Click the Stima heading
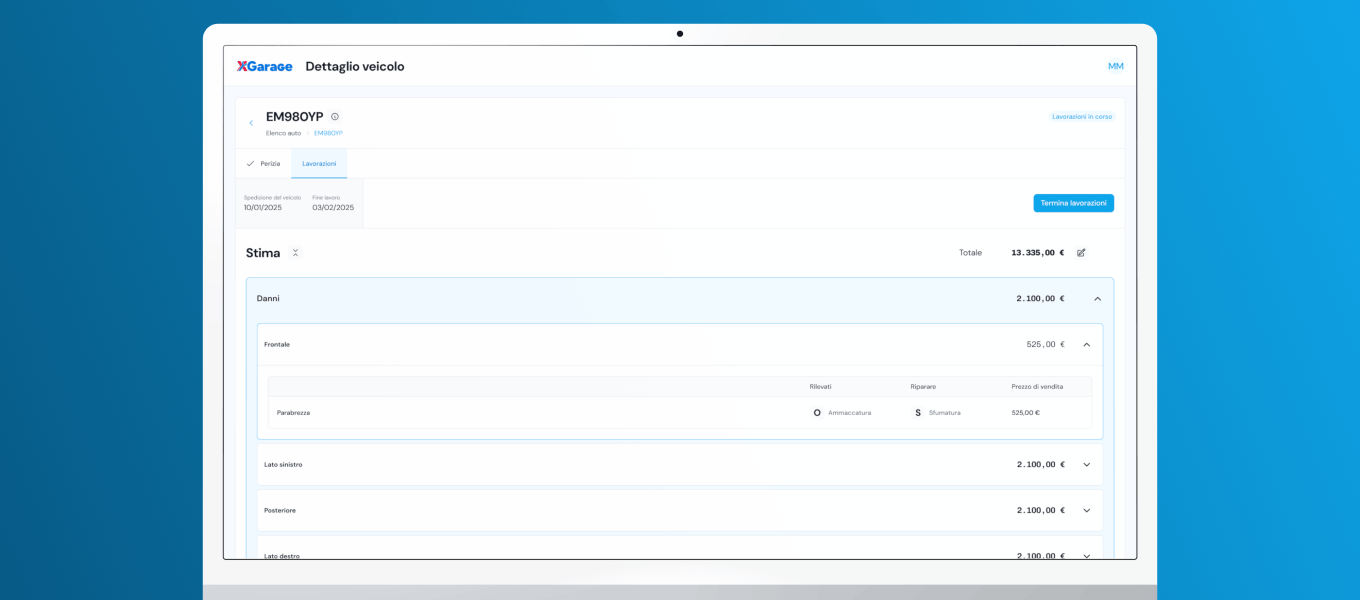Screen dimensions: 1360x600 pos(263,253)
